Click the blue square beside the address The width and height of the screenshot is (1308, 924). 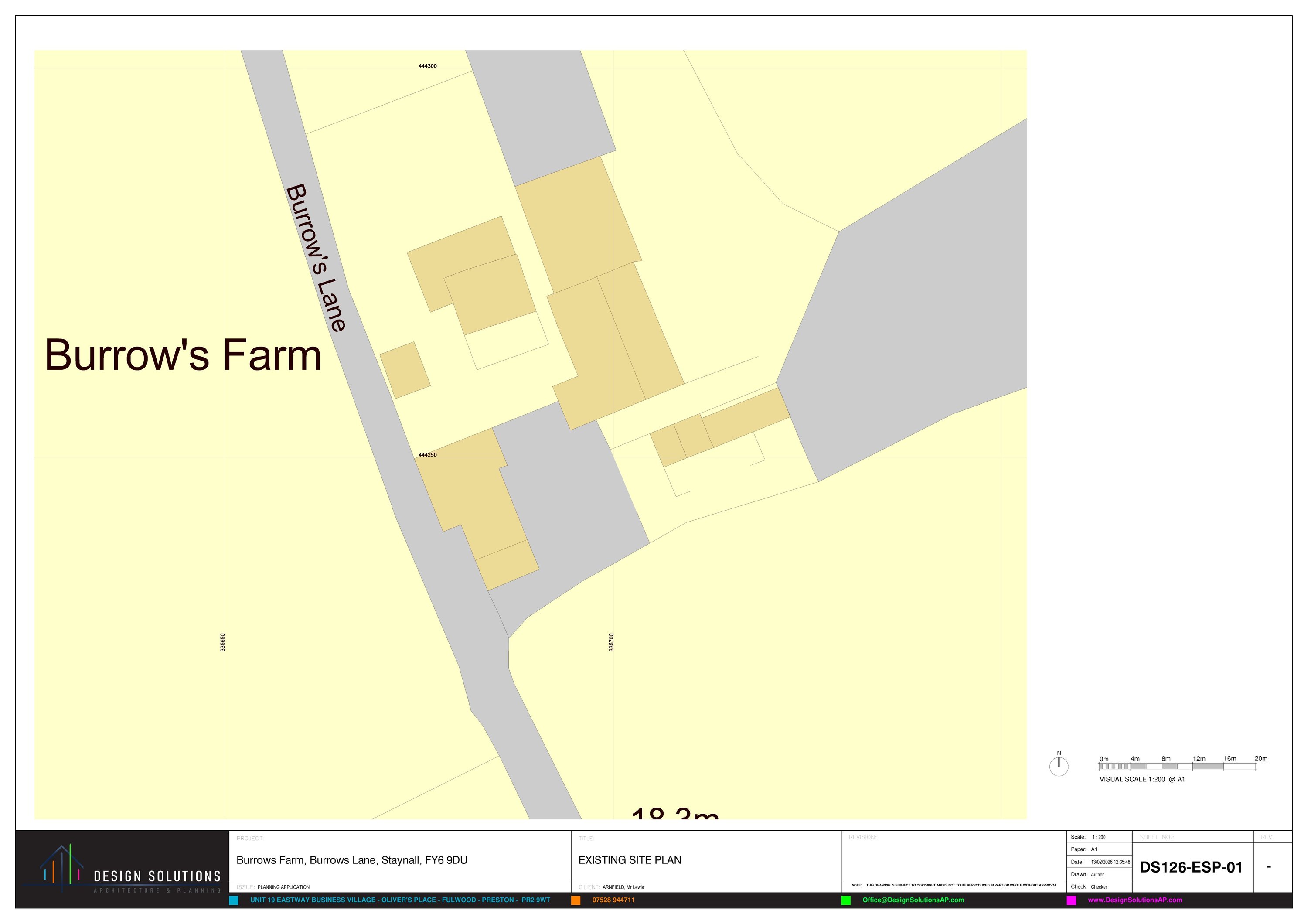click(x=234, y=900)
